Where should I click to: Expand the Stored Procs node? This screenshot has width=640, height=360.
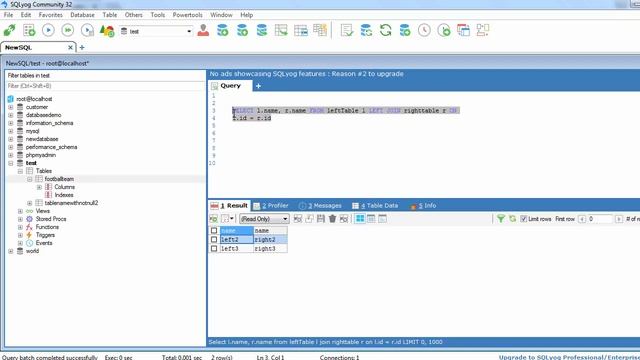pyautogui.click(x=20, y=219)
